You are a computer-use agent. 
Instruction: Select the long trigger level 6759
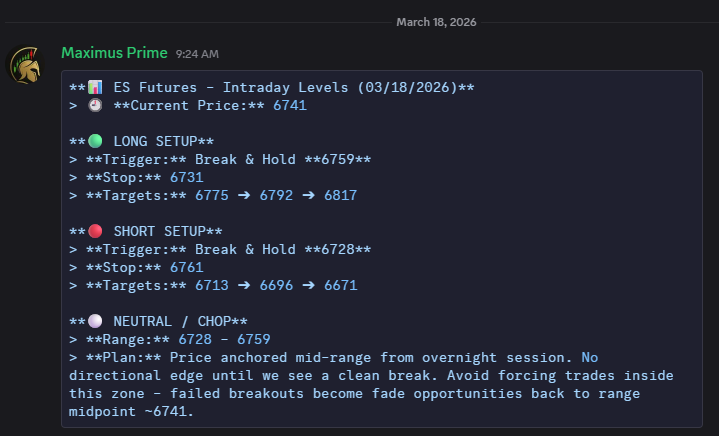pos(338,160)
